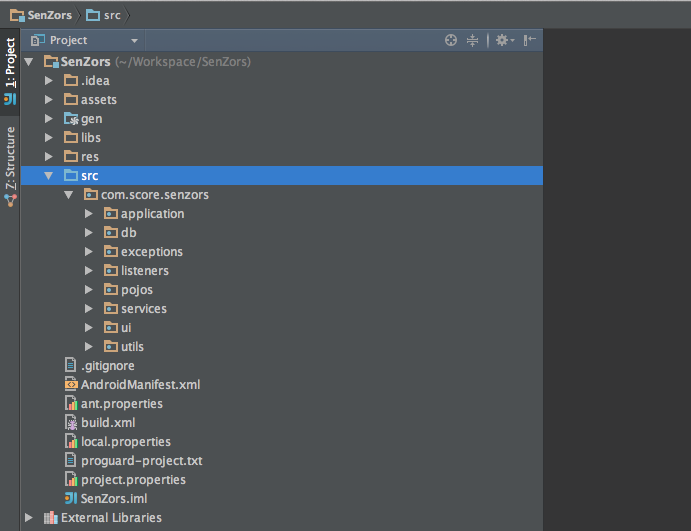Collapse the SenZors root node
The height and width of the screenshot is (531, 691).
click(29, 62)
